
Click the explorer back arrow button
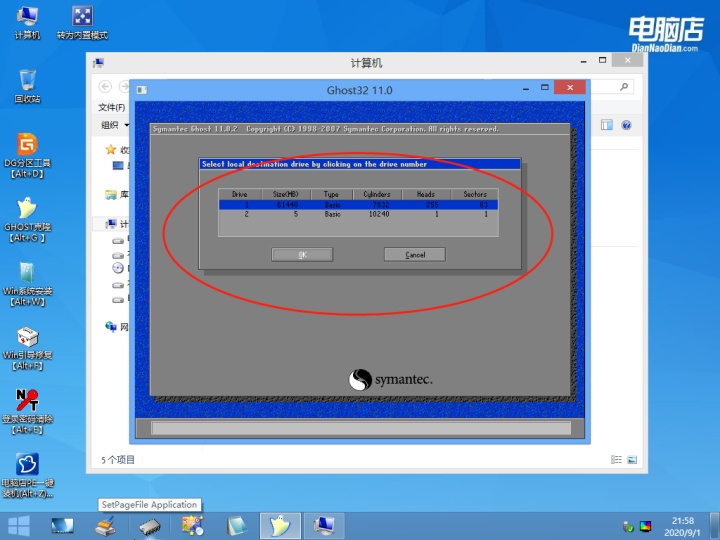105,86
